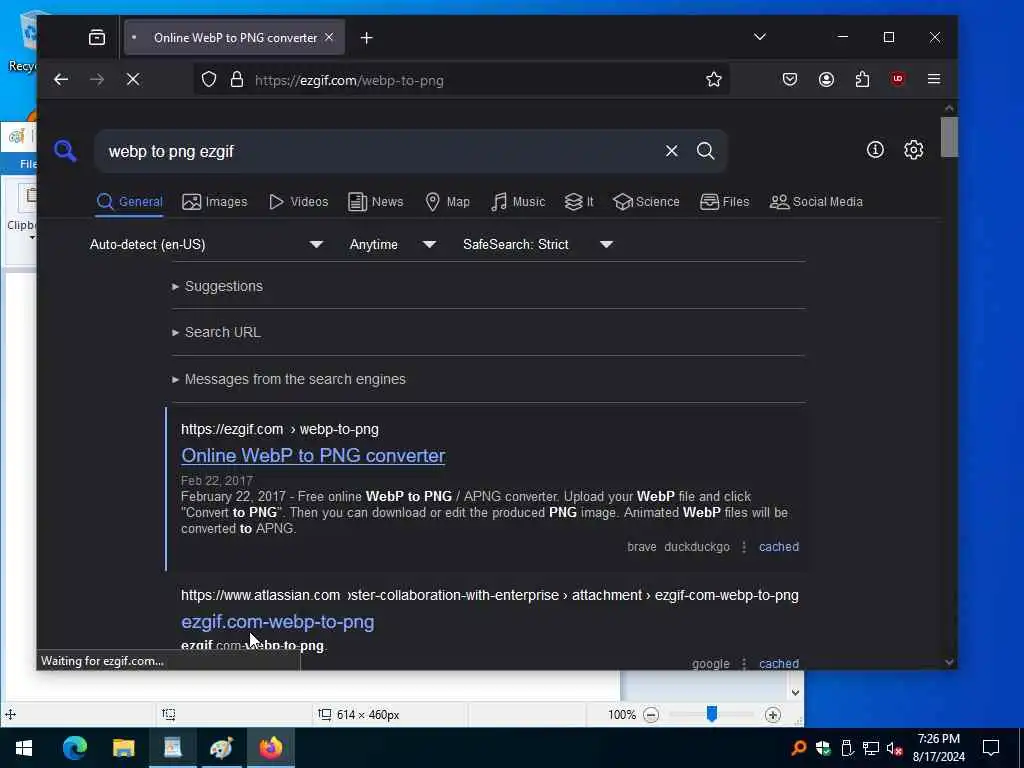1024x768 pixels.
Task: Clear the search query with X
Action: [x=671, y=151]
